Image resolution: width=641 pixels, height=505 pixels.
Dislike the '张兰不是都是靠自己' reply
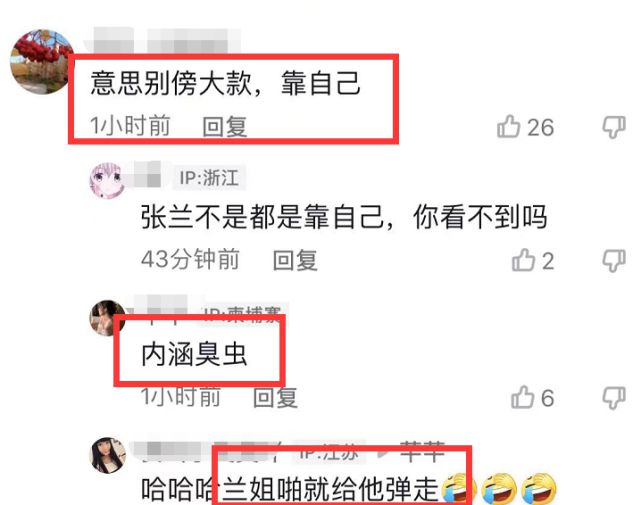614,260
